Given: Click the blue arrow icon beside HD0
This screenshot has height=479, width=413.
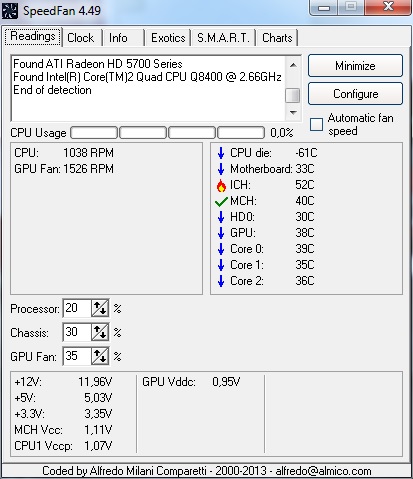Looking at the screenshot, I should (x=221, y=217).
